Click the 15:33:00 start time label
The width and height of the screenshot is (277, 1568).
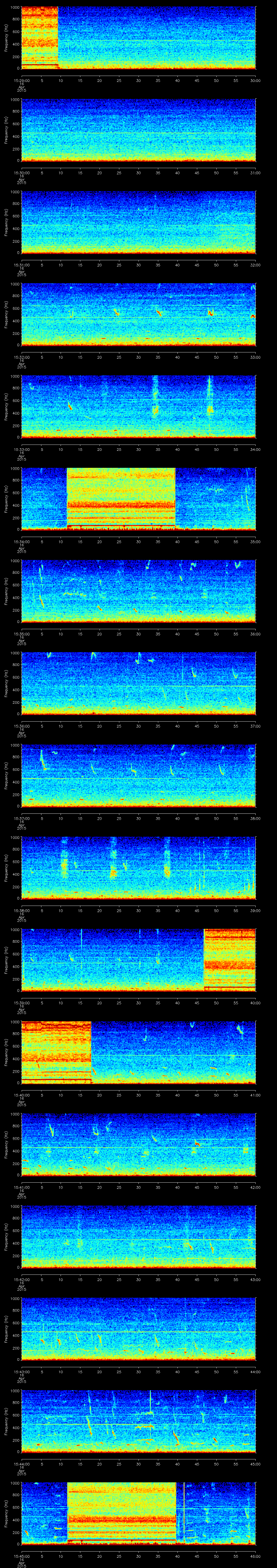[x=21, y=449]
